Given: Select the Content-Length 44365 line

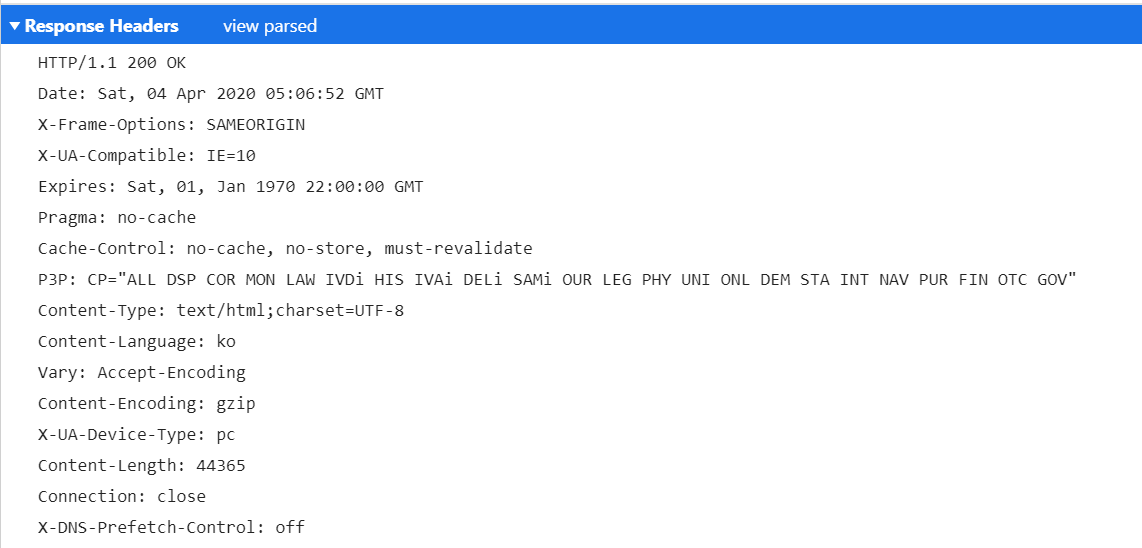Looking at the screenshot, I should pyautogui.click(x=141, y=465).
